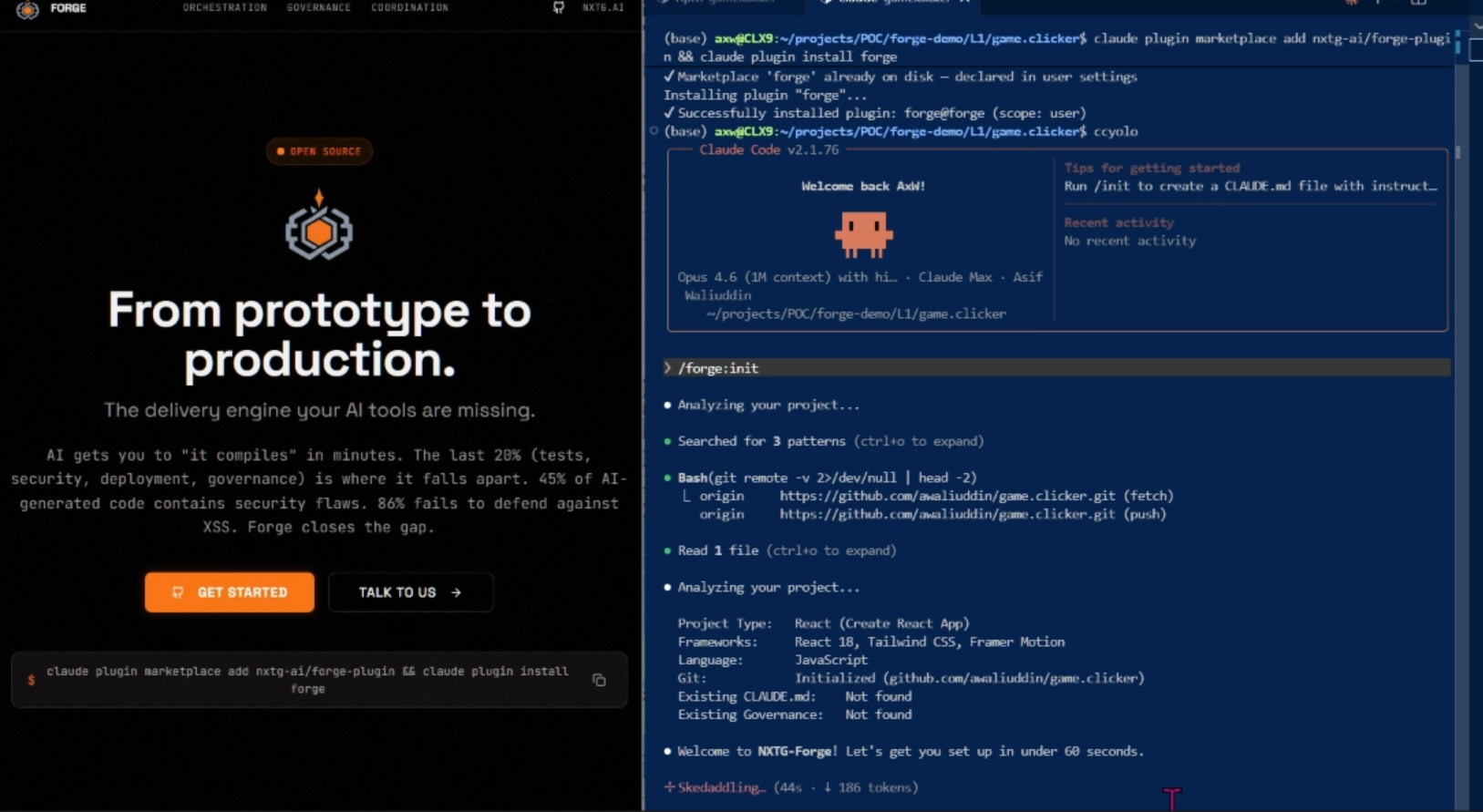The width and height of the screenshot is (1483, 812).
Task: Click the 'Welcome back AxW!' text
Action: coord(863,186)
